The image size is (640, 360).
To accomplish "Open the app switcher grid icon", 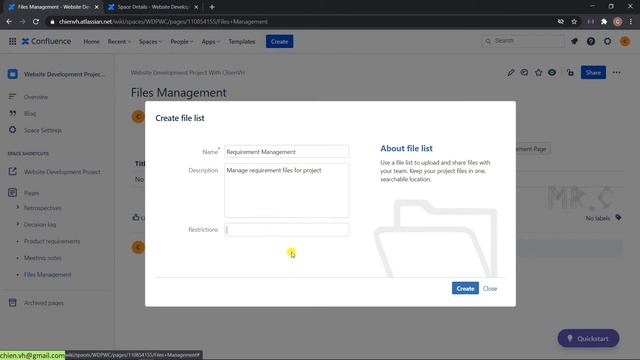I will click(x=12, y=41).
